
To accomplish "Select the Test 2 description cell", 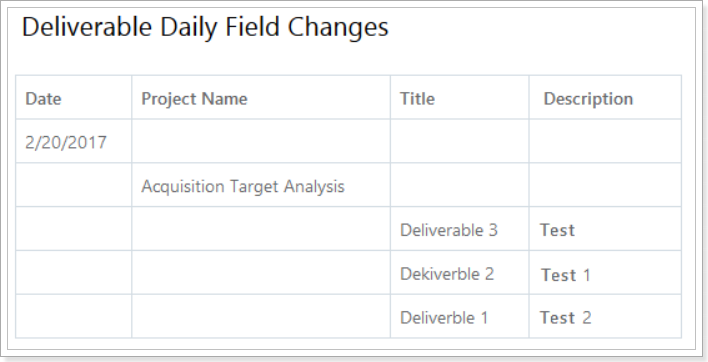I will (x=605, y=316).
